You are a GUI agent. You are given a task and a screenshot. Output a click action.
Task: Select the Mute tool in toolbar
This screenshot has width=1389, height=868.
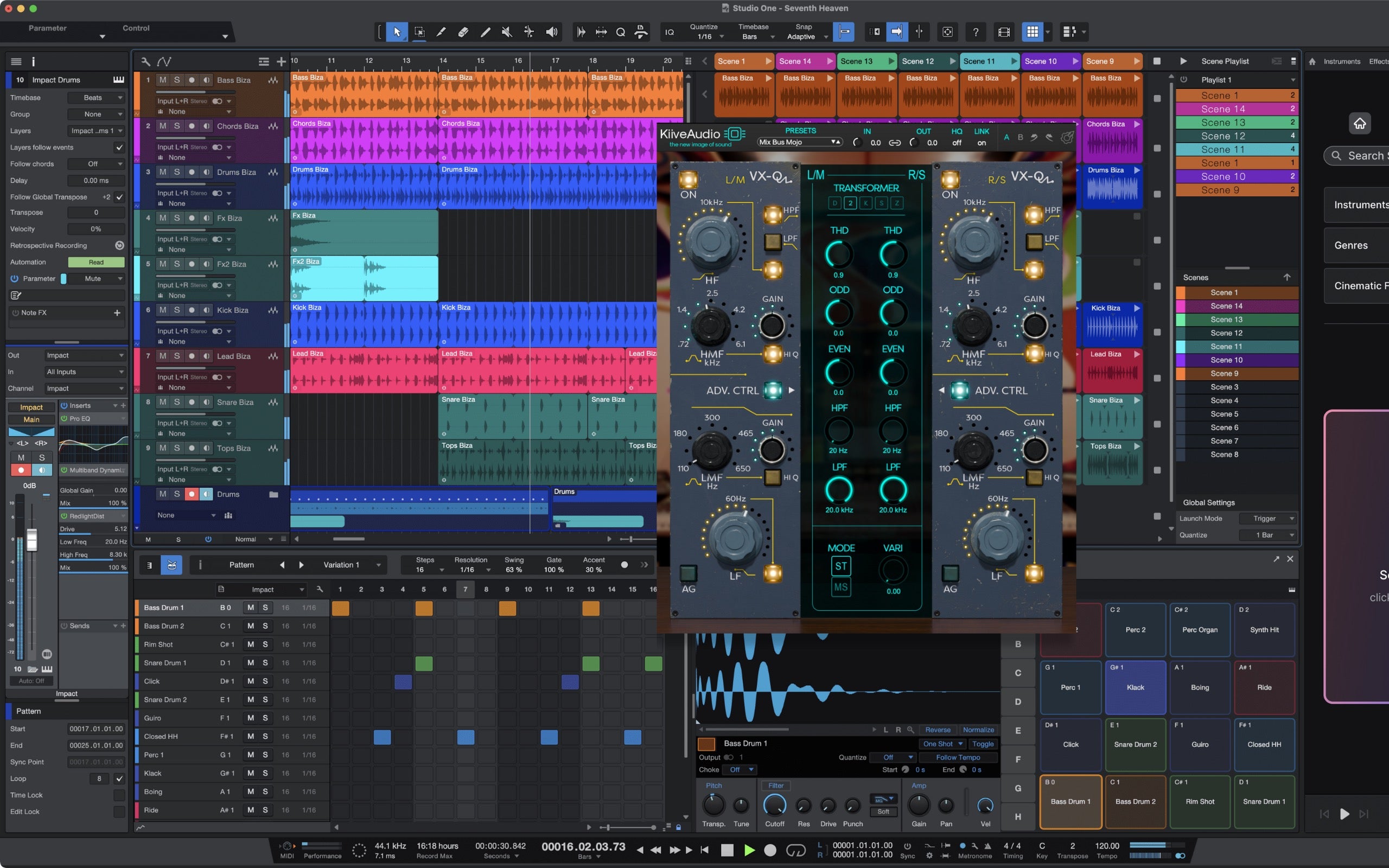(507, 32)
